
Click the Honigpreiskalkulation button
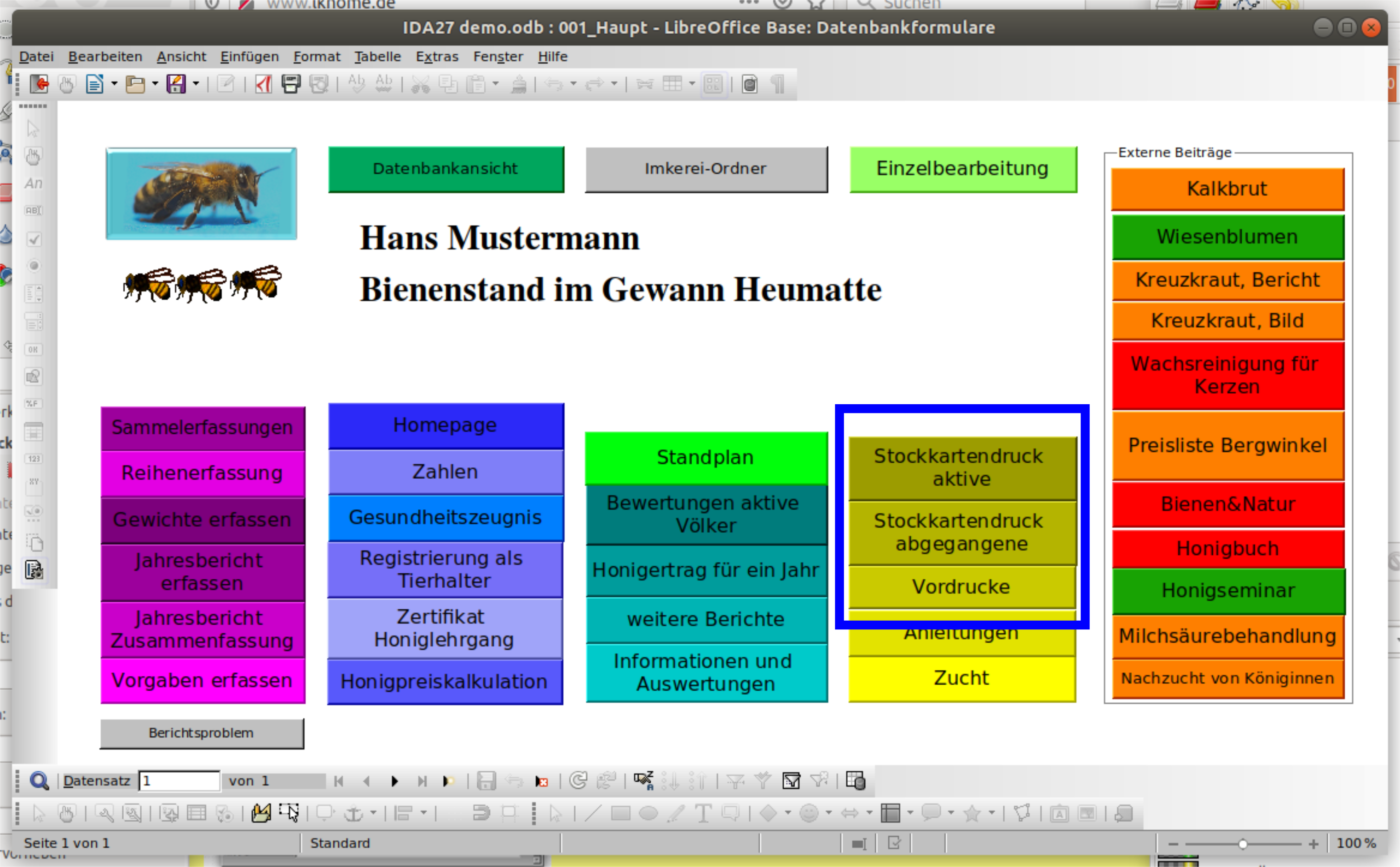[x=445, y=681]
